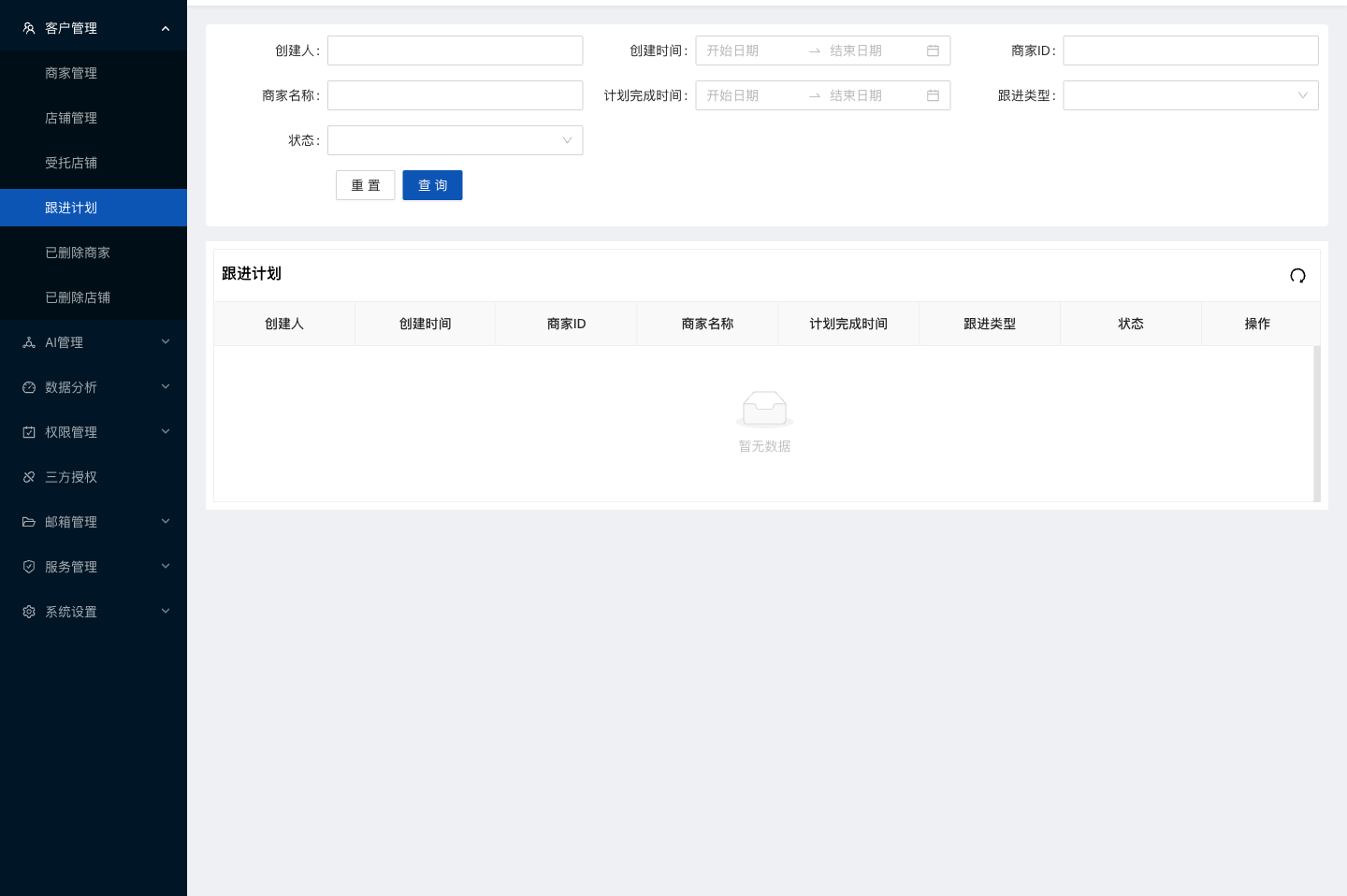Open 已删除商家 page
Viewport: 1347px width, 896px height.
click(x=94, y=253)
